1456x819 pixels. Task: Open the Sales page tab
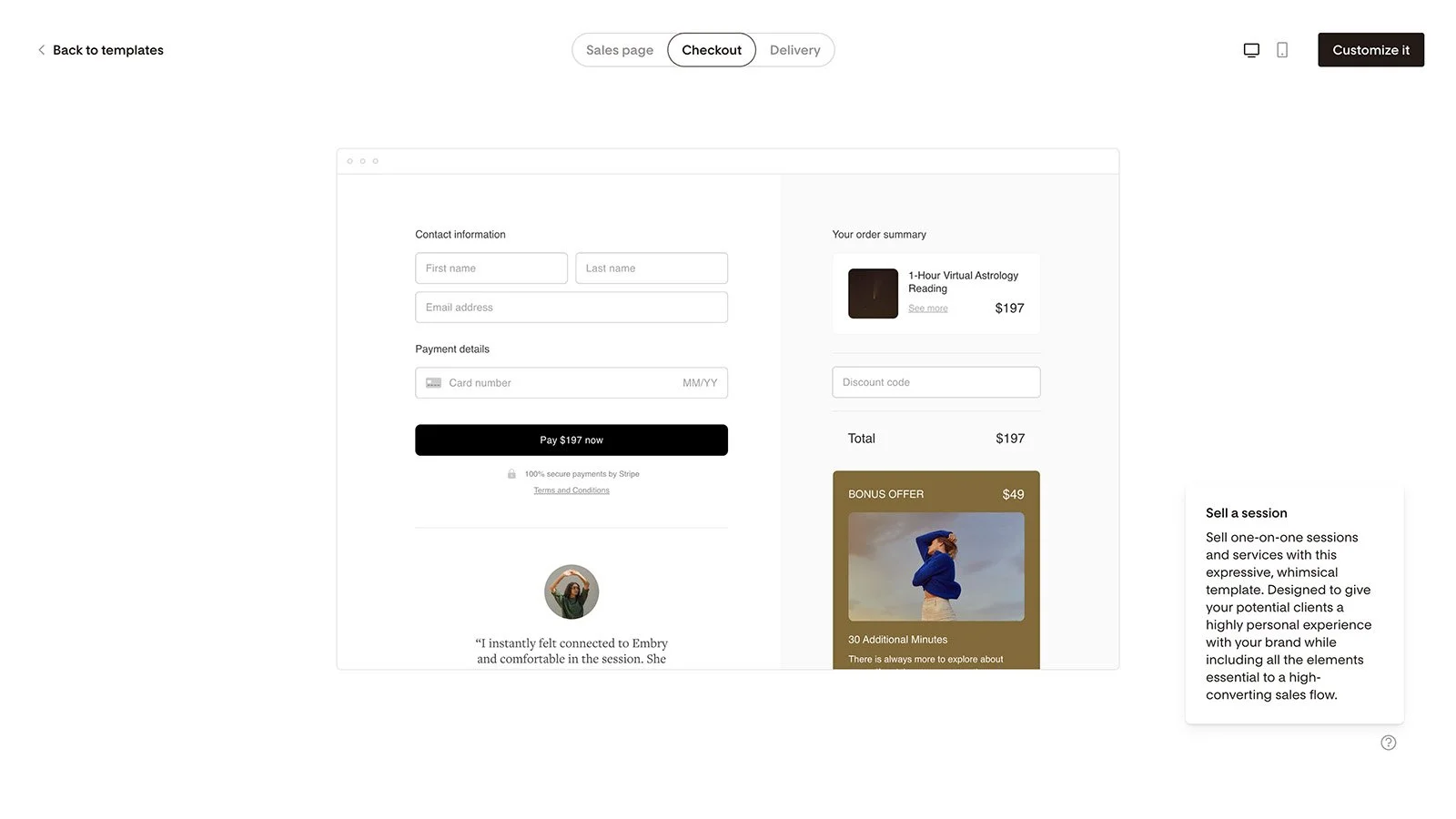(x=620, y=50)
